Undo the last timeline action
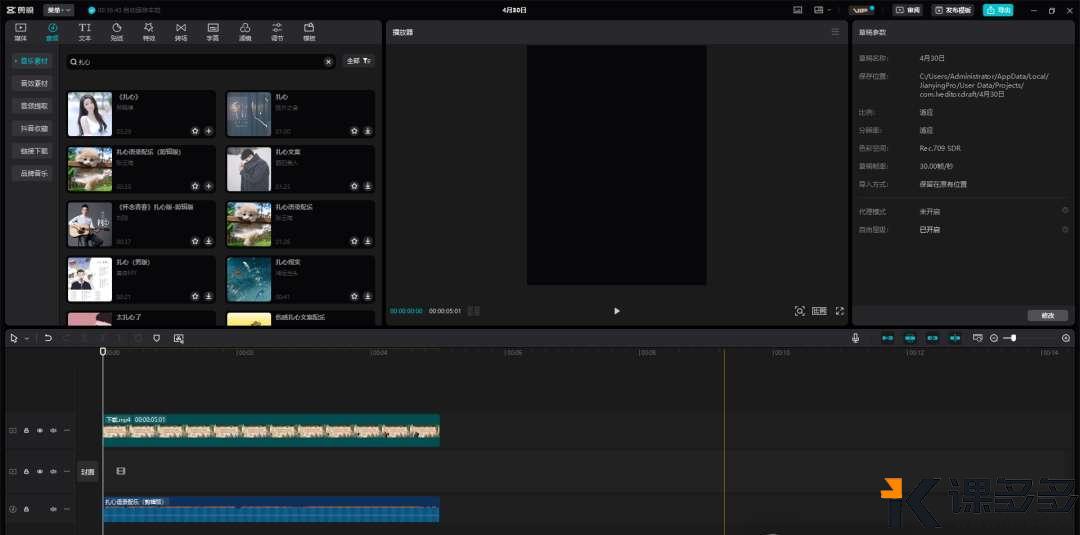The height and width of the screenshot is (535, 1080). [48, 338]
